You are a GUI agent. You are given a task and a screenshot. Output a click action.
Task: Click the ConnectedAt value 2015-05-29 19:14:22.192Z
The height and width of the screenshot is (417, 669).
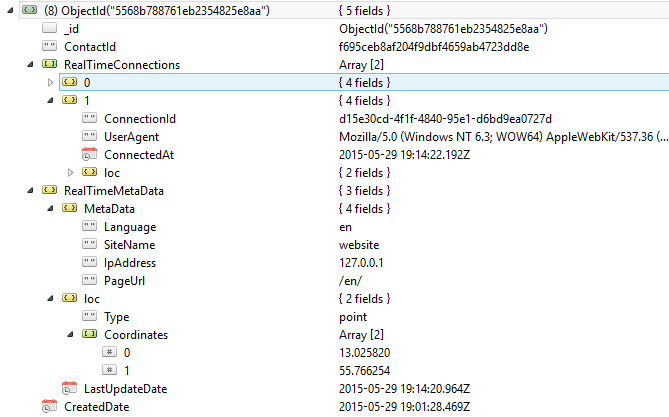click(404, 155)
